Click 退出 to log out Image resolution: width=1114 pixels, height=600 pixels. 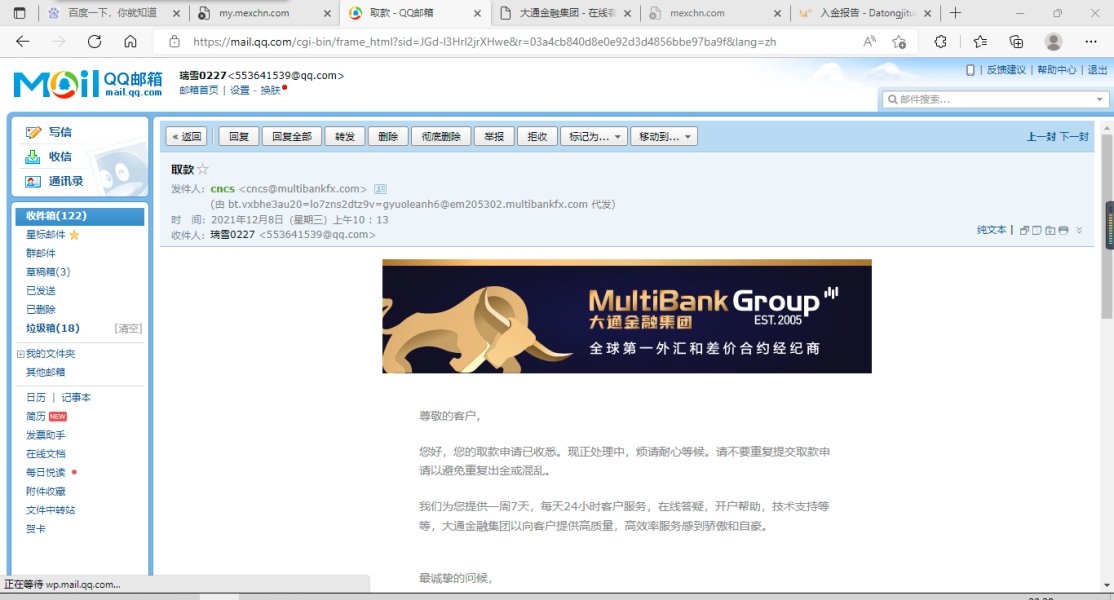coord(1097,70)
